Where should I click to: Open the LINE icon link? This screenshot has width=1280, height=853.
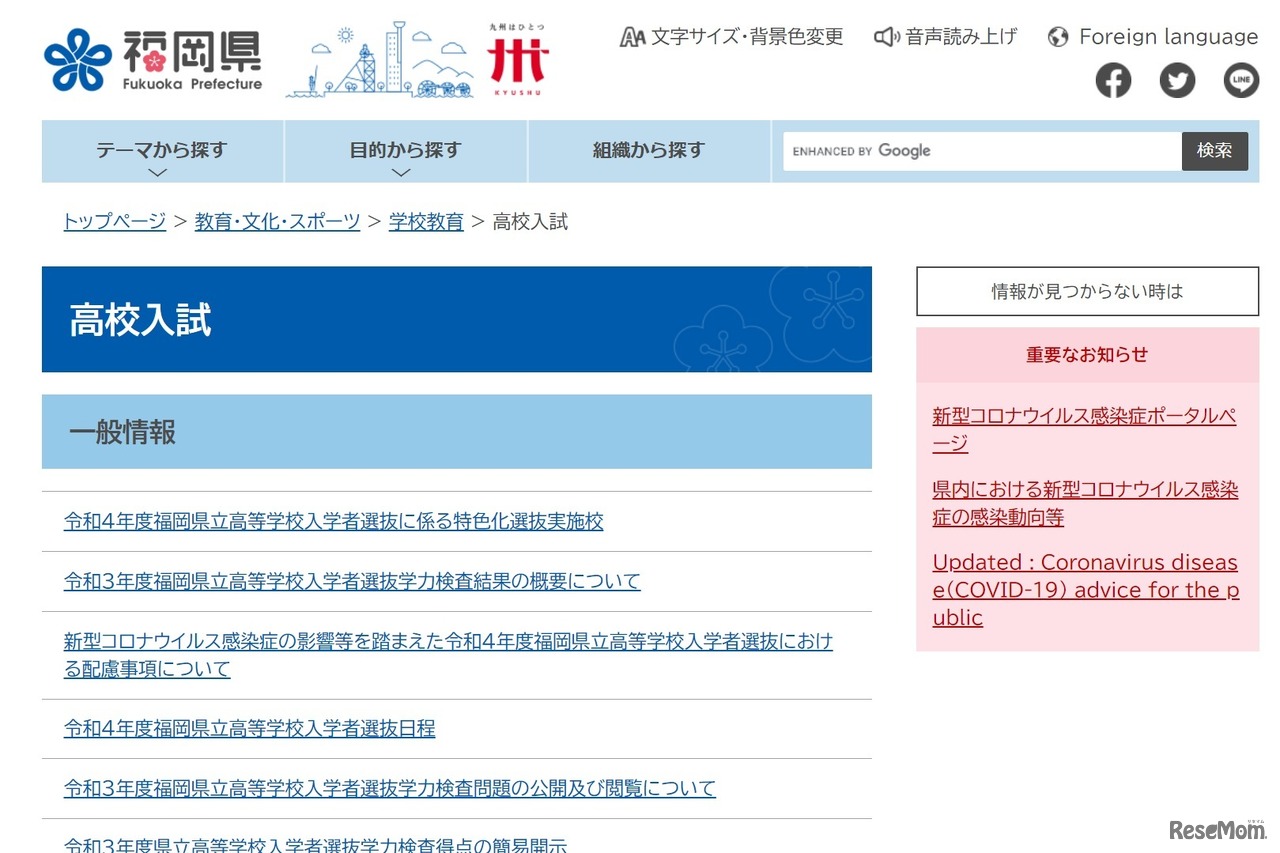[1241, 80]
